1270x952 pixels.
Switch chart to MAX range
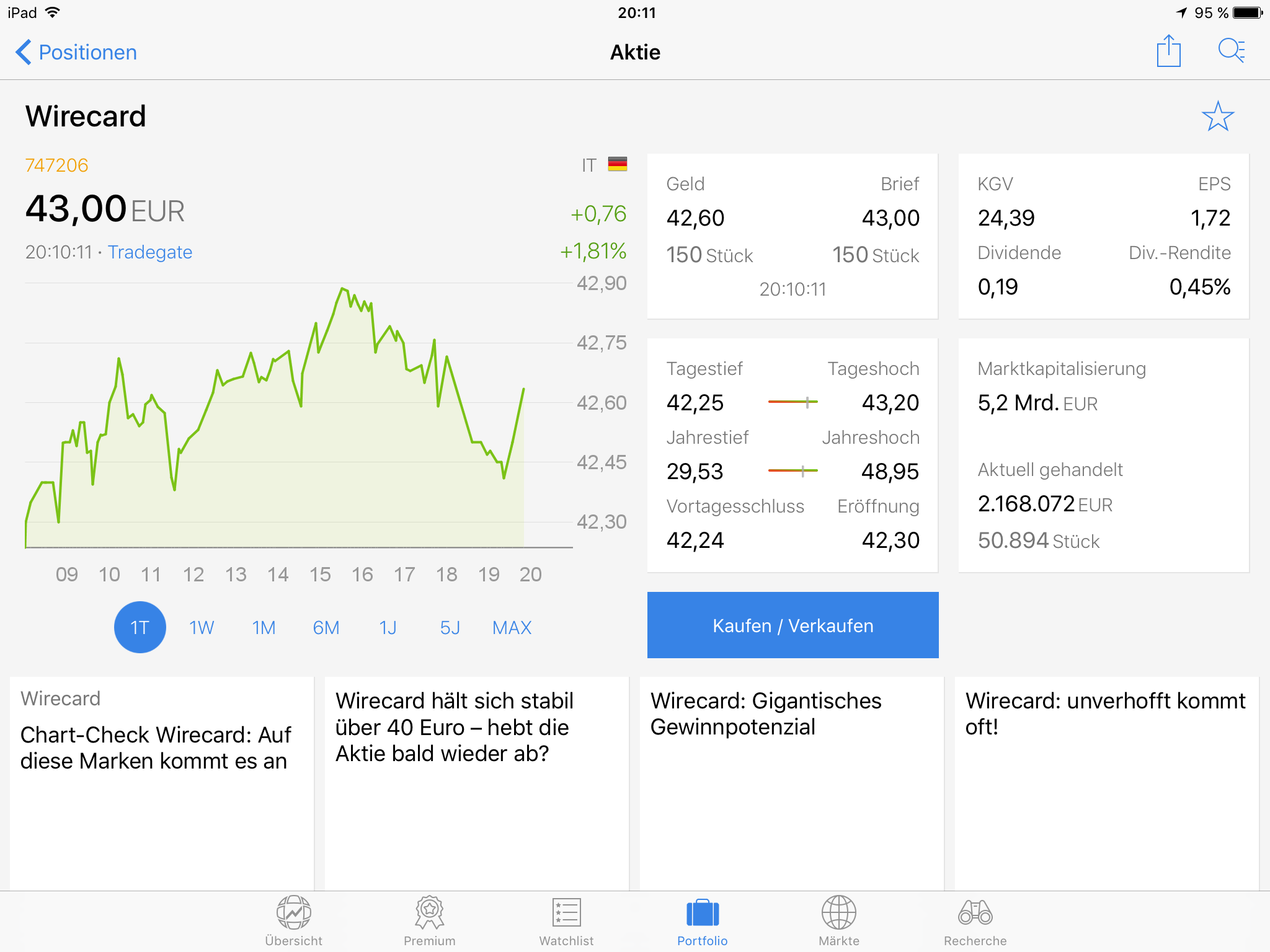tap(512, 628)
